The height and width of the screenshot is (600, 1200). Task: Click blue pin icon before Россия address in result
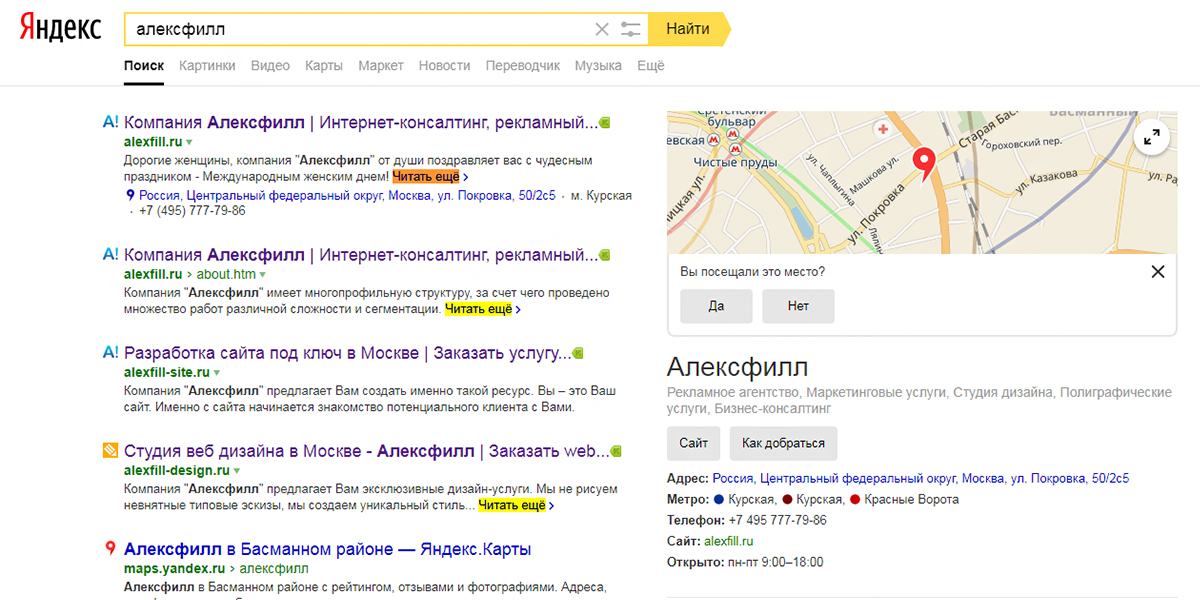point(130,196)
